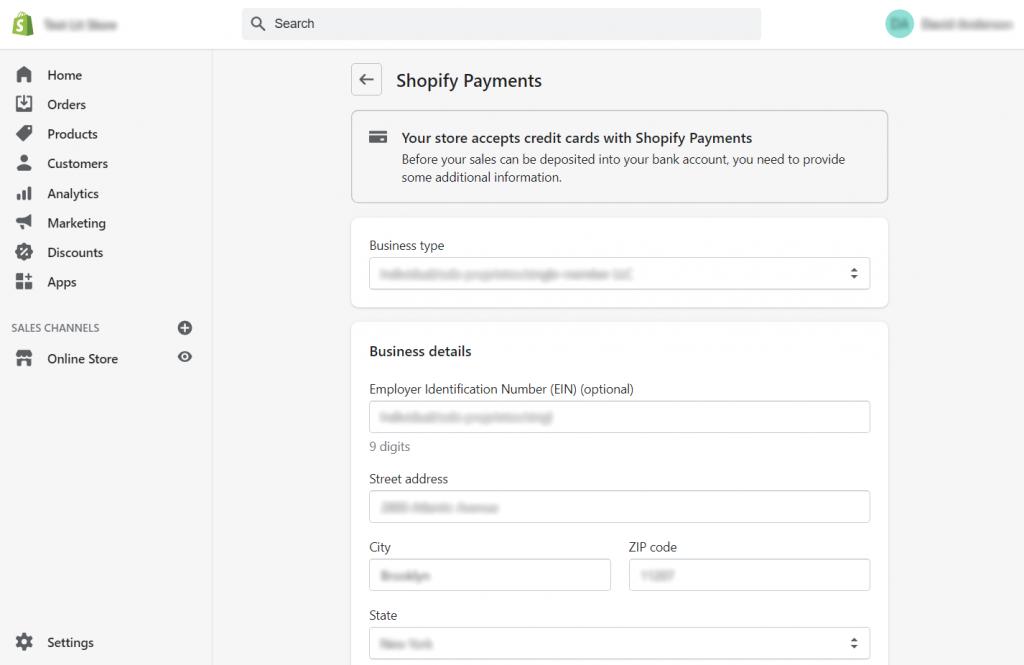View online store via eye icon
This screenshot has height=665, width=1024.
click(184, 357)
